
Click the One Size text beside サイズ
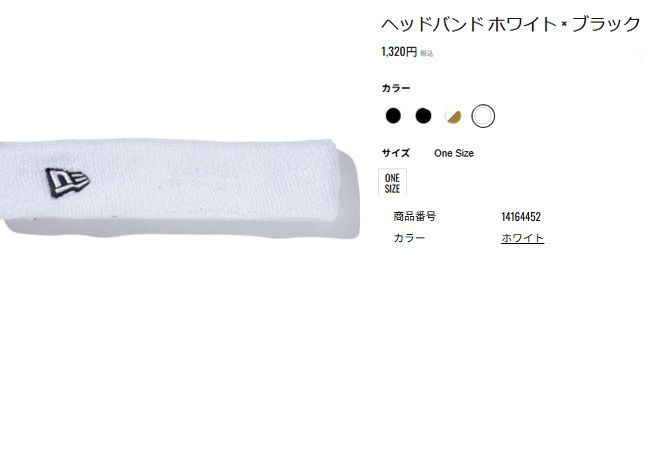pyautogui.click(x=454, y=153)
